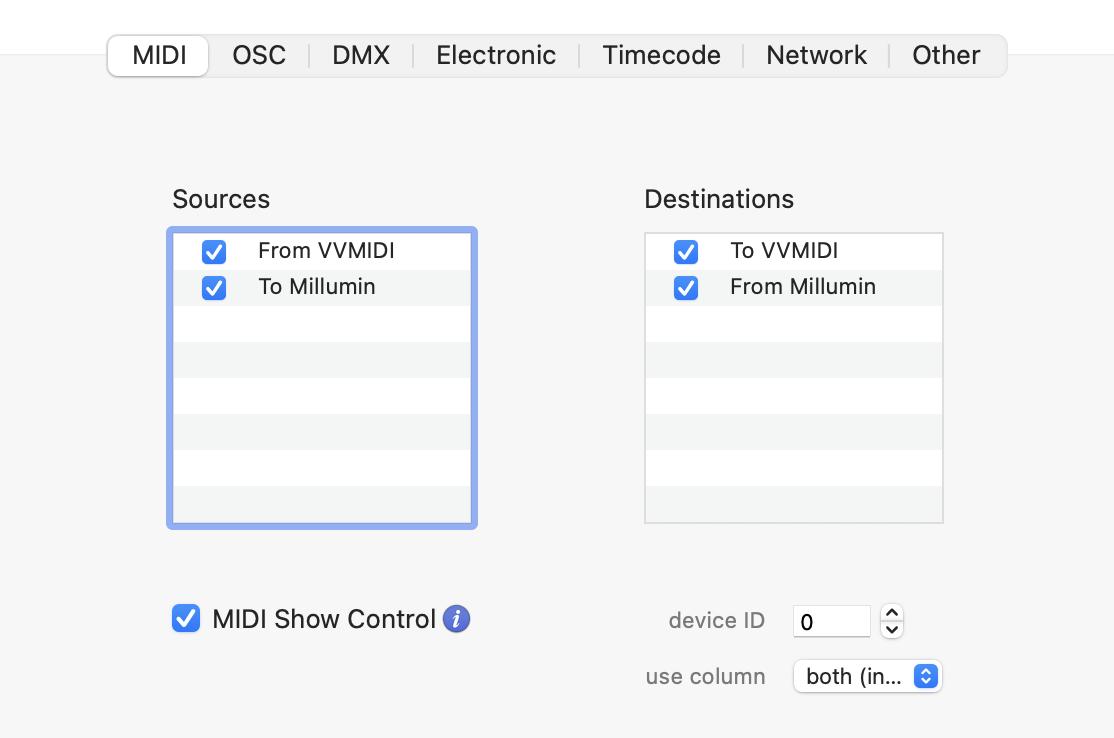Select the Timecode tab

point(661,55)
